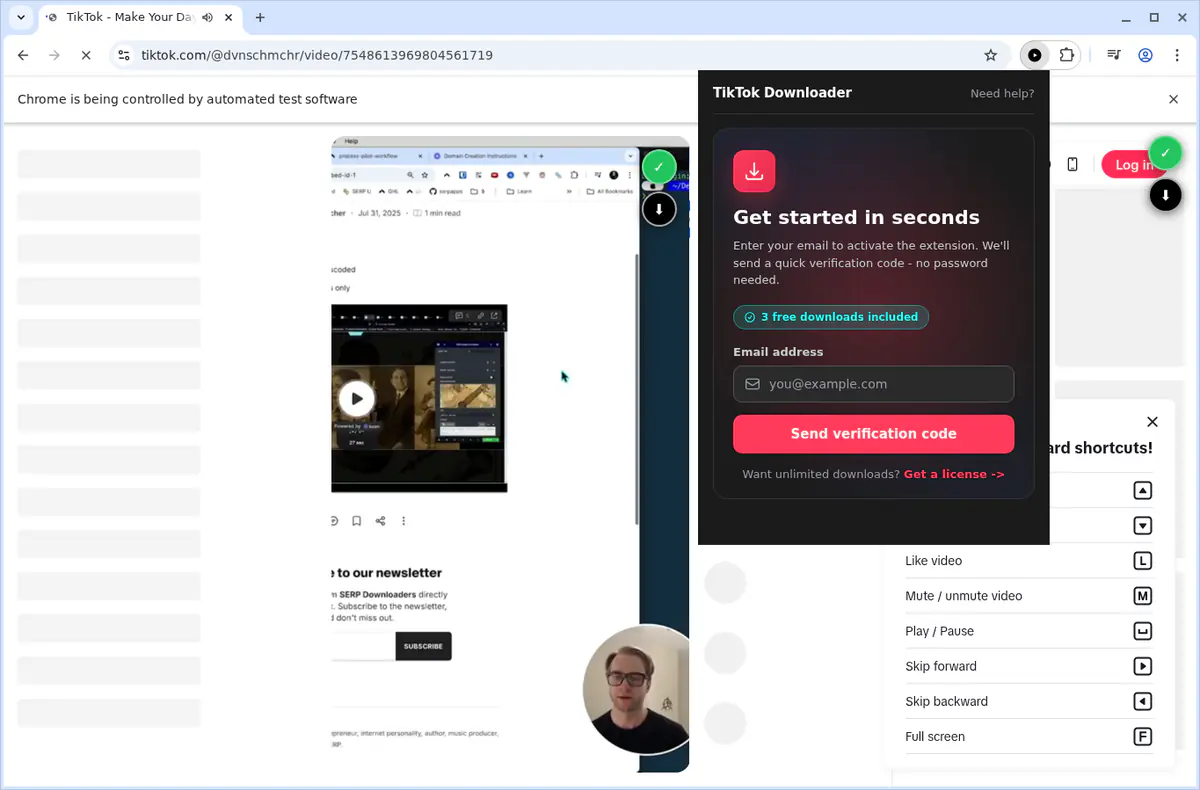This screenshot has width=1200, height=790.
Task: Click the white play button in the video
Action: click(356, 398)
